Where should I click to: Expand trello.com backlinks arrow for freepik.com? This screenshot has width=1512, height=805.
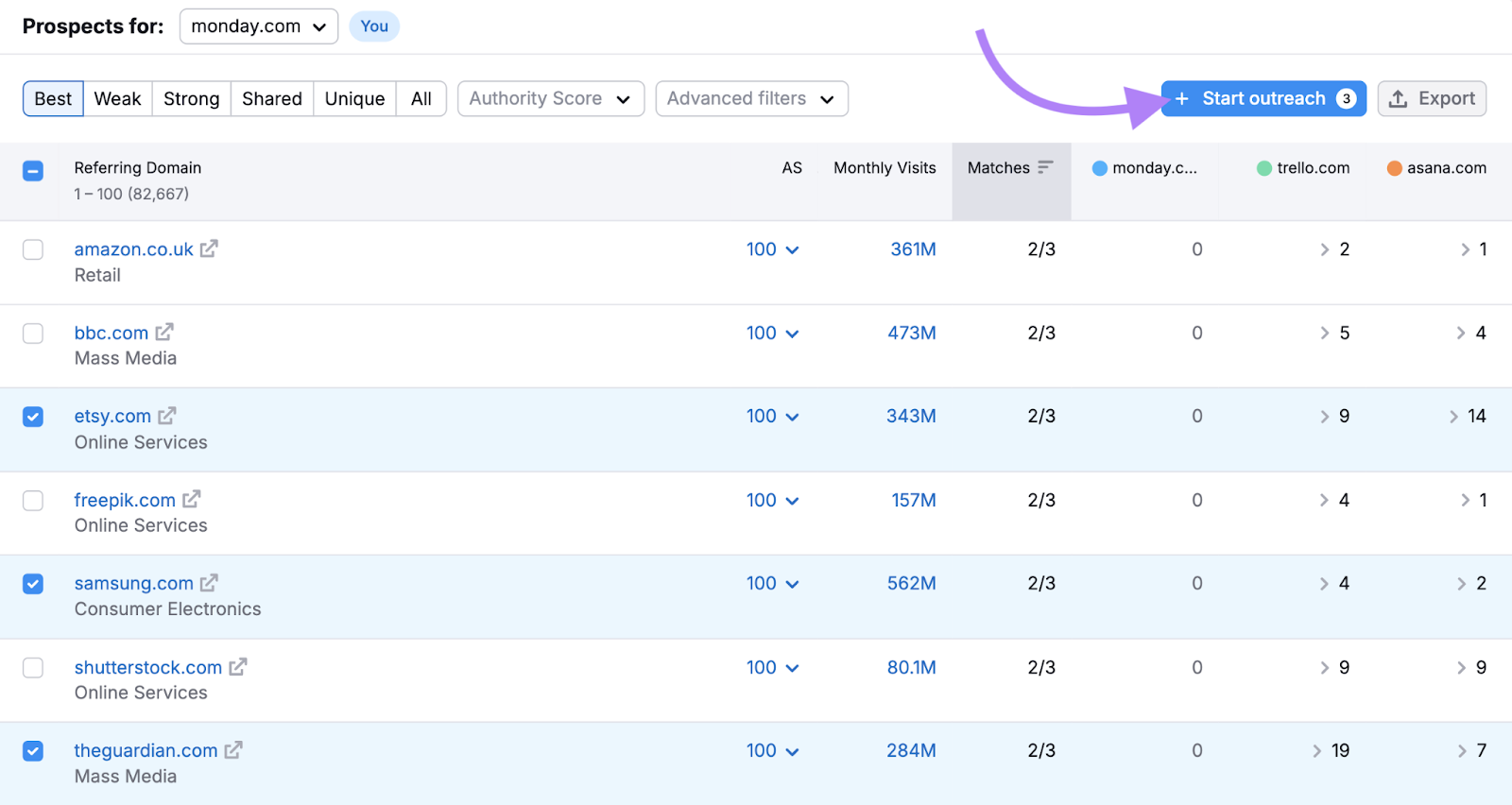[x=1325, y=500]
